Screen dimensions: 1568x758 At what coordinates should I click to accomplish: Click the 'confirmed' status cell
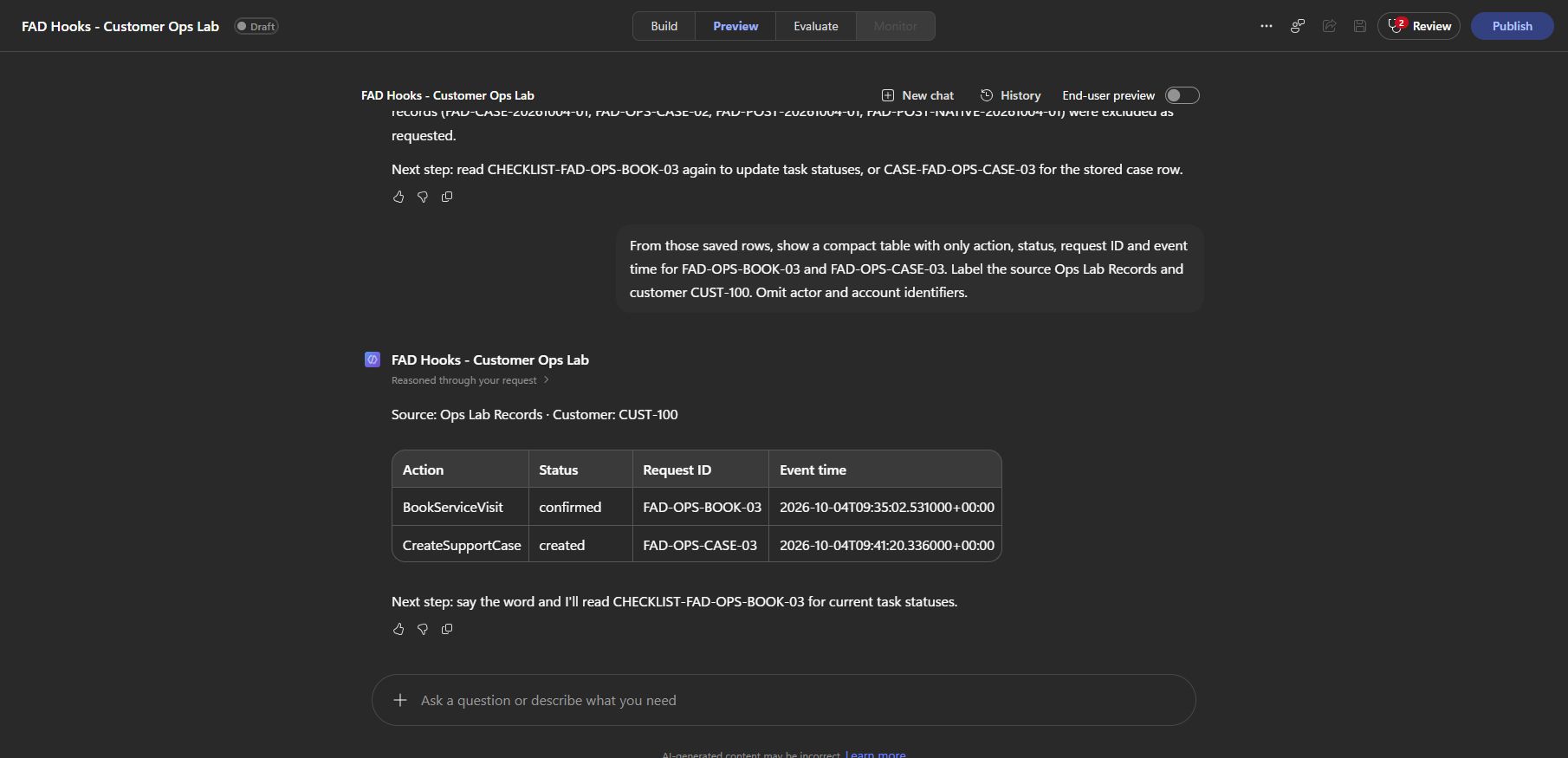click(x=580, y=507)
